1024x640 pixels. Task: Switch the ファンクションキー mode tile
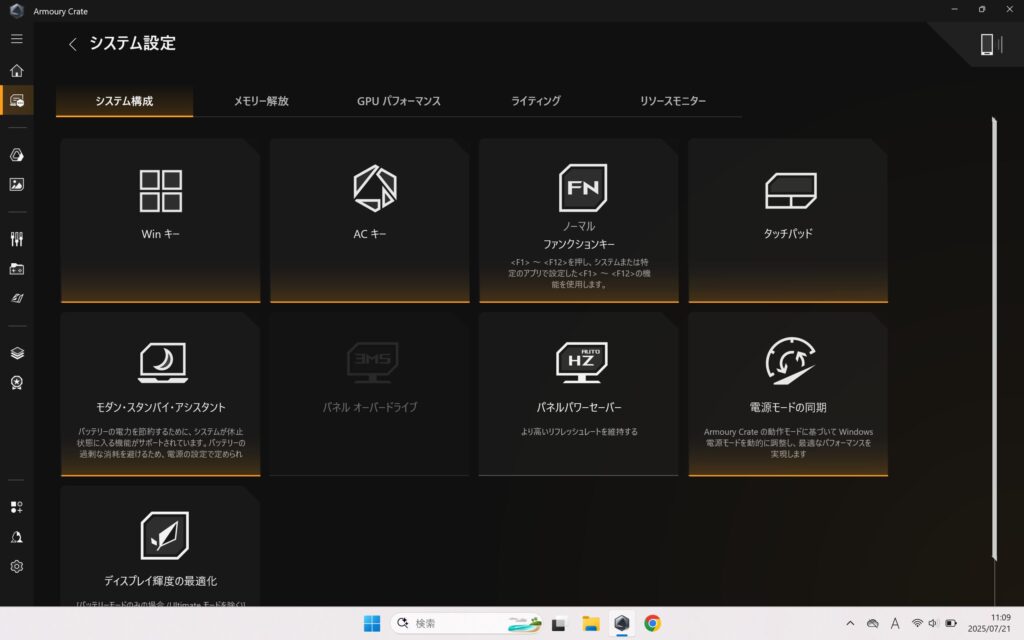[x=578, y=220]
